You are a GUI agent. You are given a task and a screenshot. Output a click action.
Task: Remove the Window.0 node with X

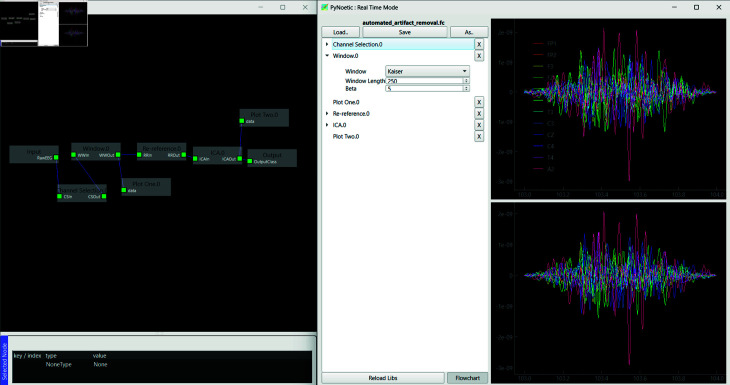point(479,56)
